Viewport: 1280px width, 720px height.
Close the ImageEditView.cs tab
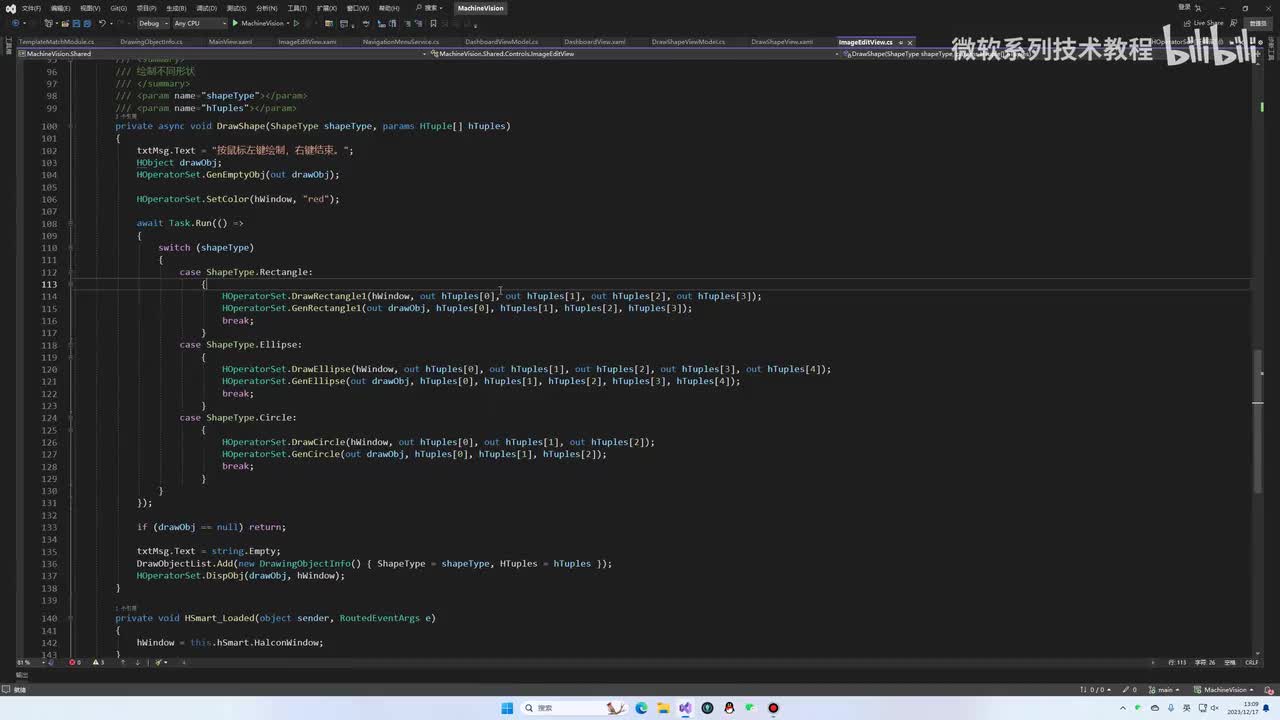(912, 42)
